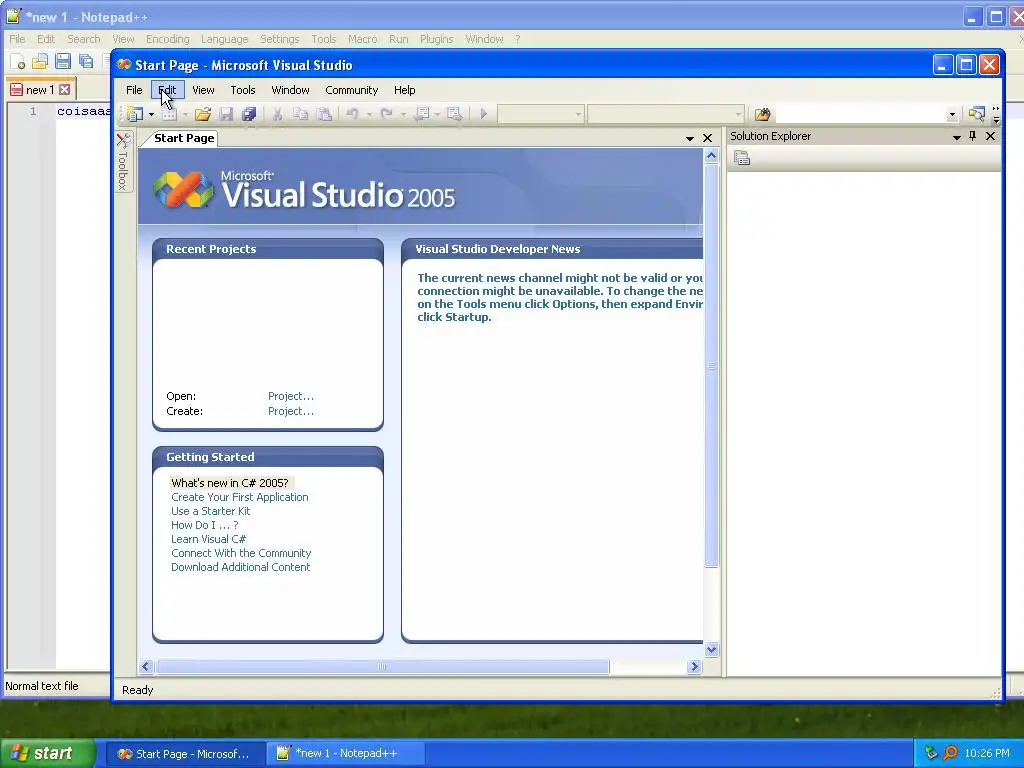The height and width of the screenshot is (768, 1024).
Task: Switch to Notepad++ via taskbar button
Action: coord(346,754)
